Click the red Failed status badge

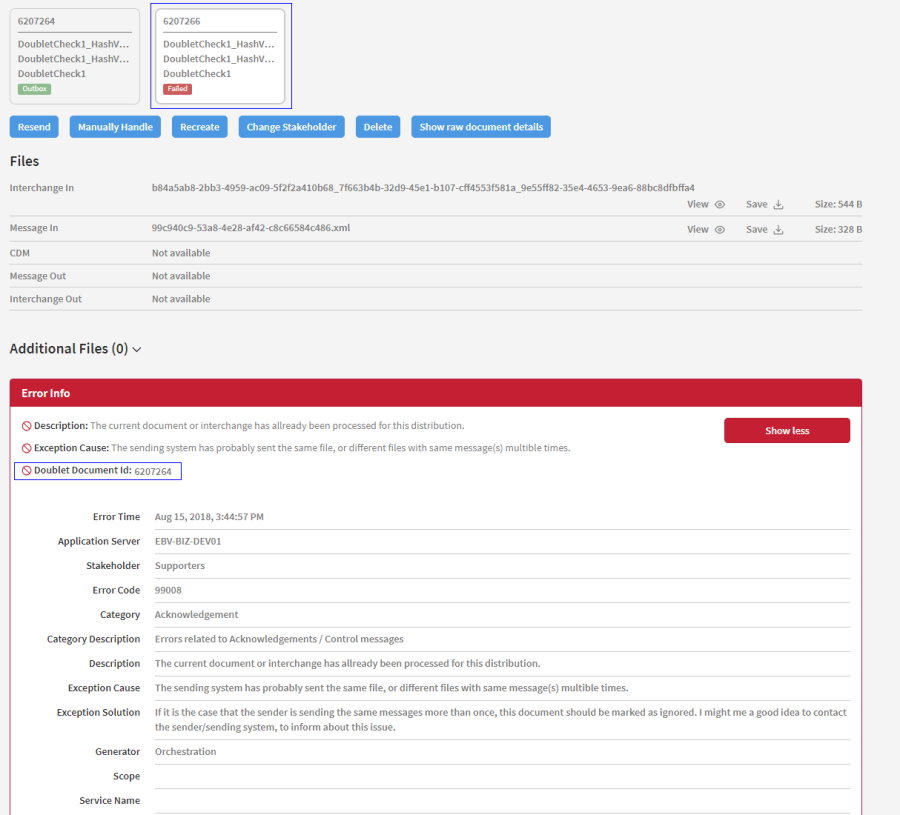[177, 89]
